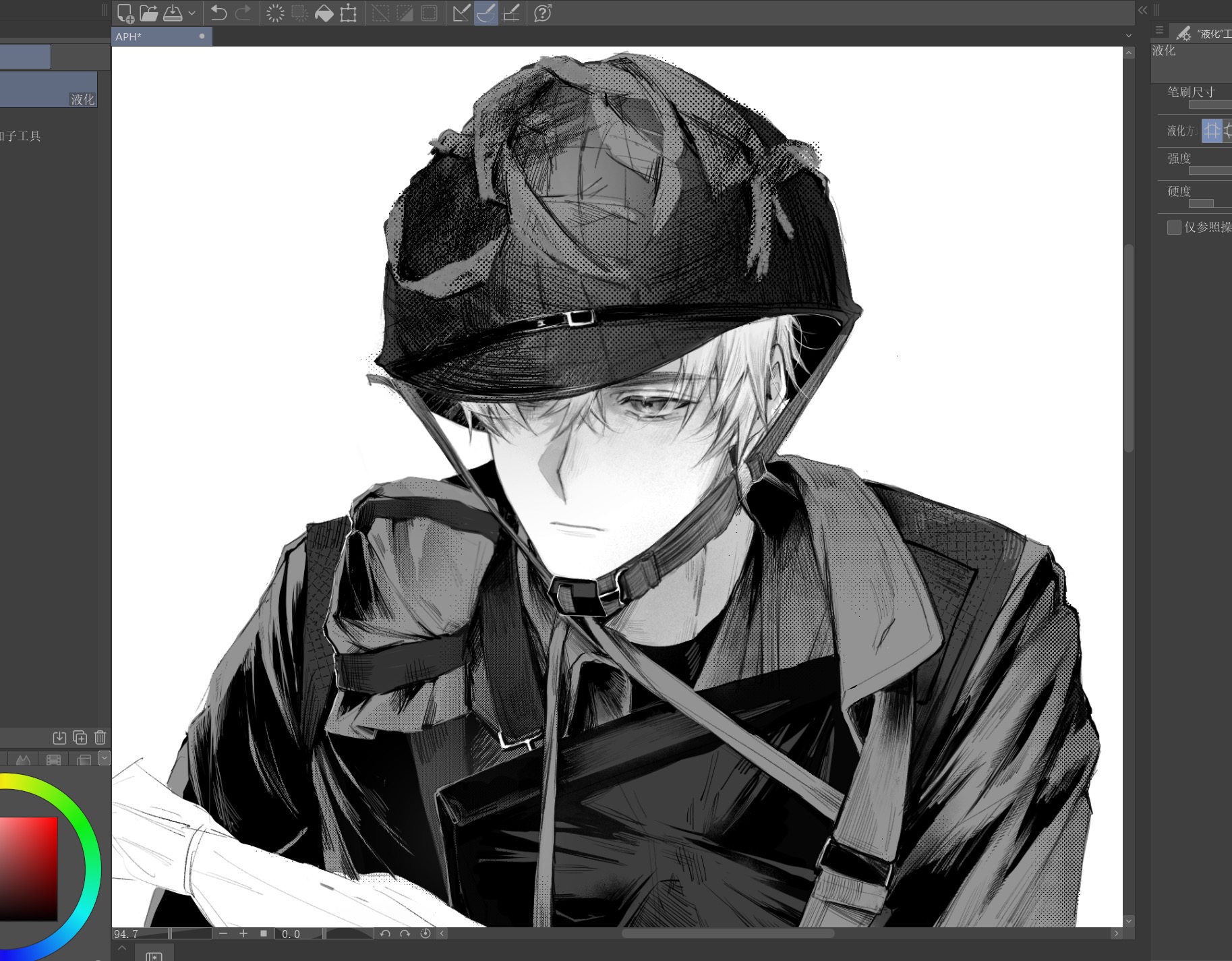
Task: Select the blue sub tool group tab
Action: coord(25,57)
